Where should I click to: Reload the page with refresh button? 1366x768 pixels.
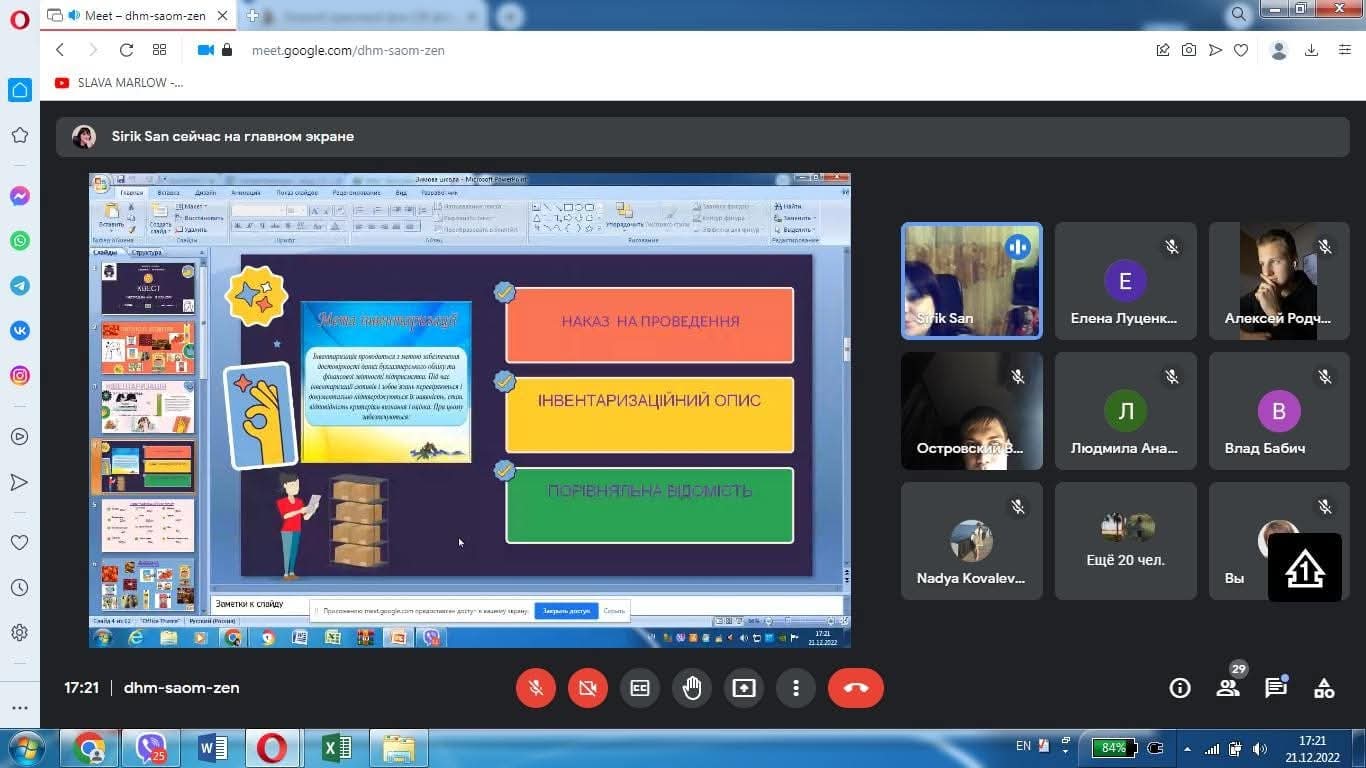[126, 50]
